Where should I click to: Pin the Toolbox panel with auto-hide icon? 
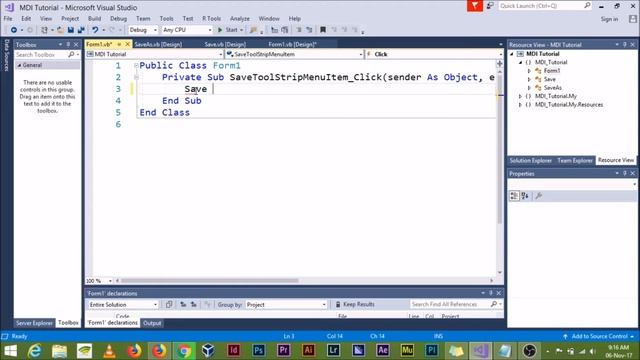68,44
